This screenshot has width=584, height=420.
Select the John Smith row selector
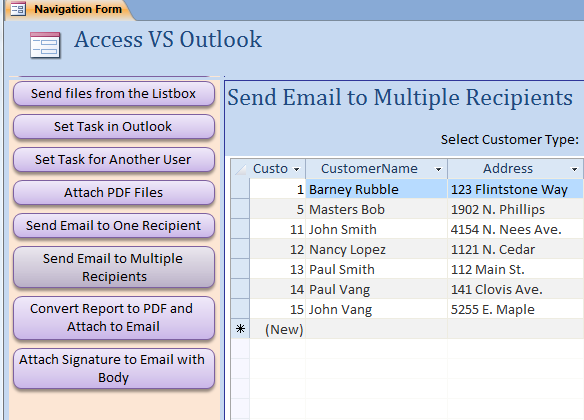240,229
